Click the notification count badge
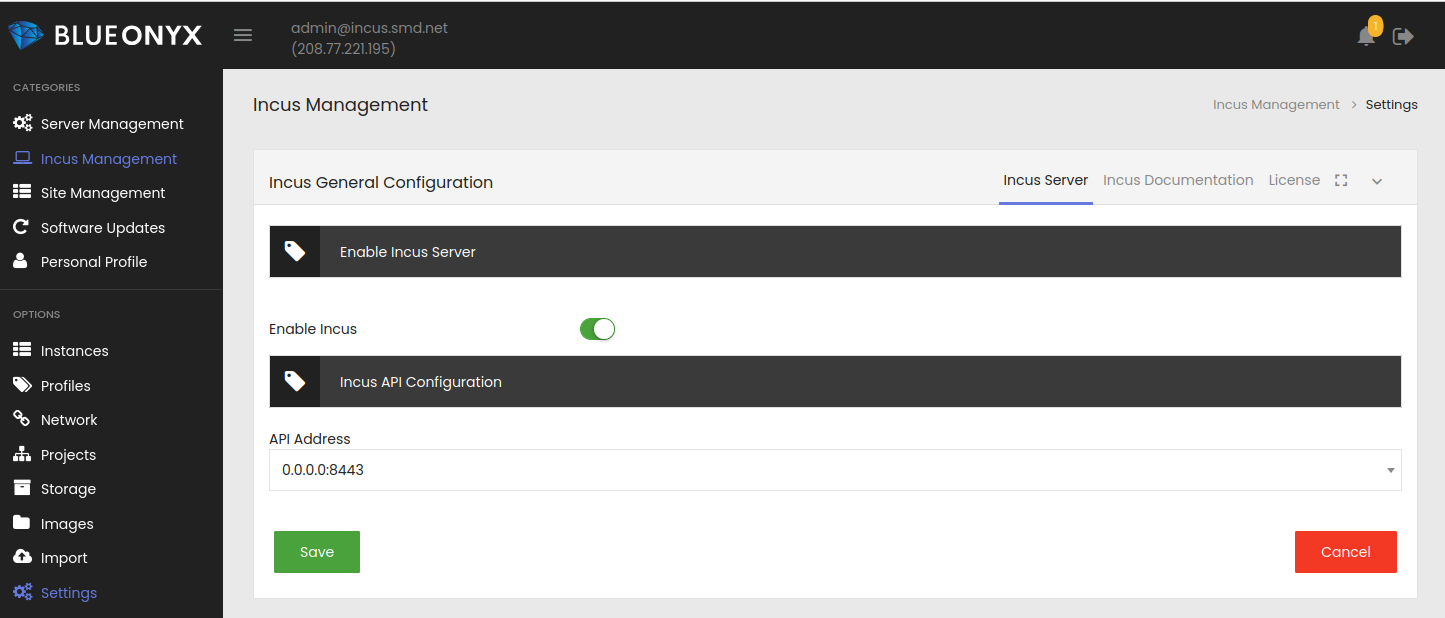Screen dimensions: 1445x618 tap(1375, 26)
